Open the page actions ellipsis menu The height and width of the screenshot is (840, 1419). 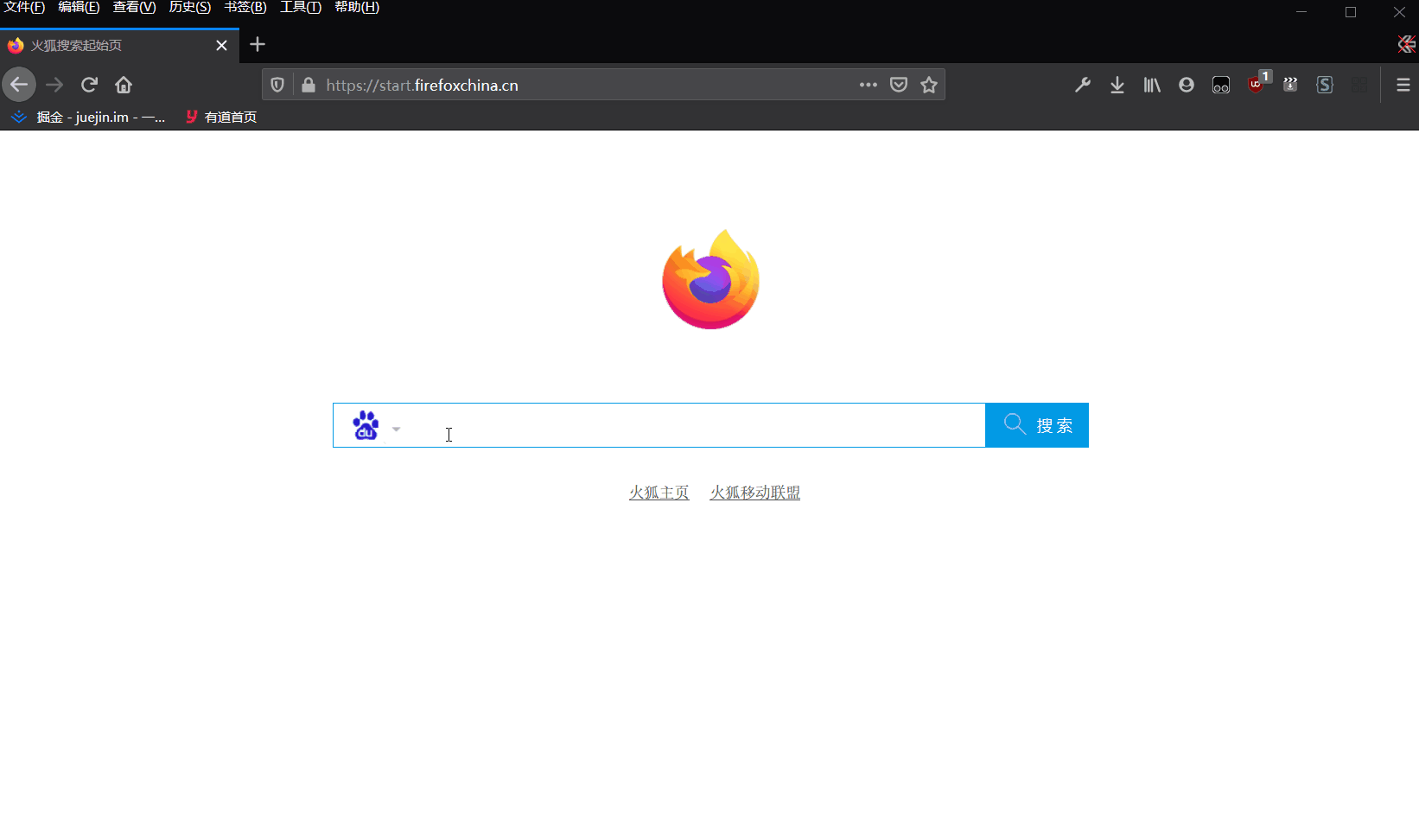pyautogui.click(x=869, y=85)
